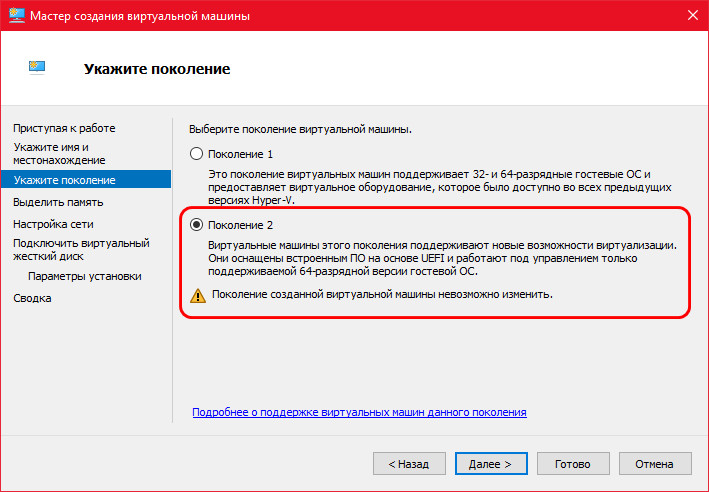Image resolution: width=709 pixels, height=492 pixels.
Task: Jump to the Выделить память step
Action: point(58,202)
